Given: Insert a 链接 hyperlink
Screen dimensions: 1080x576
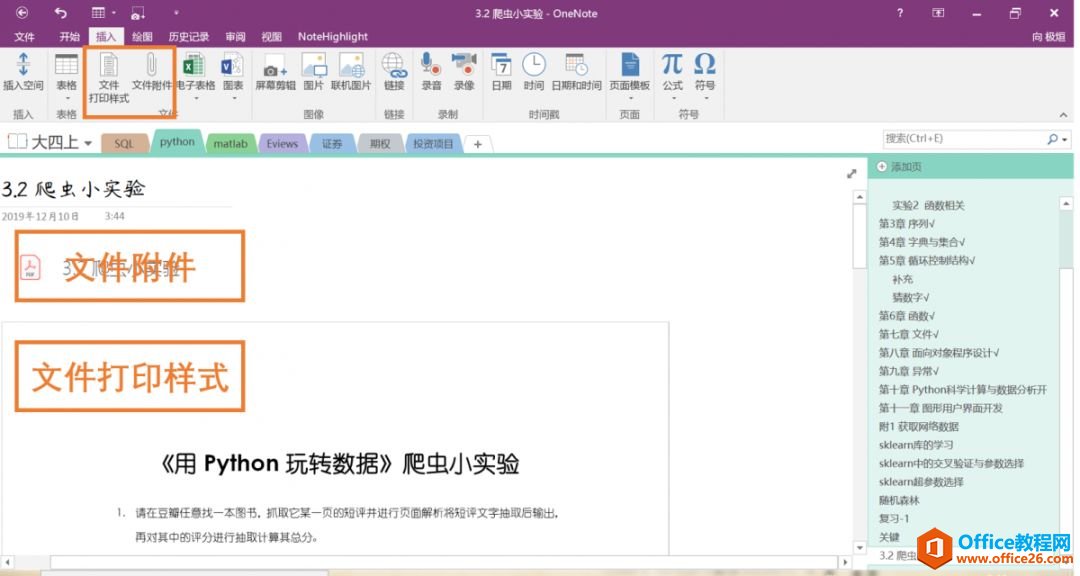Looking at the screenshot, I should [x=394, y=72].
